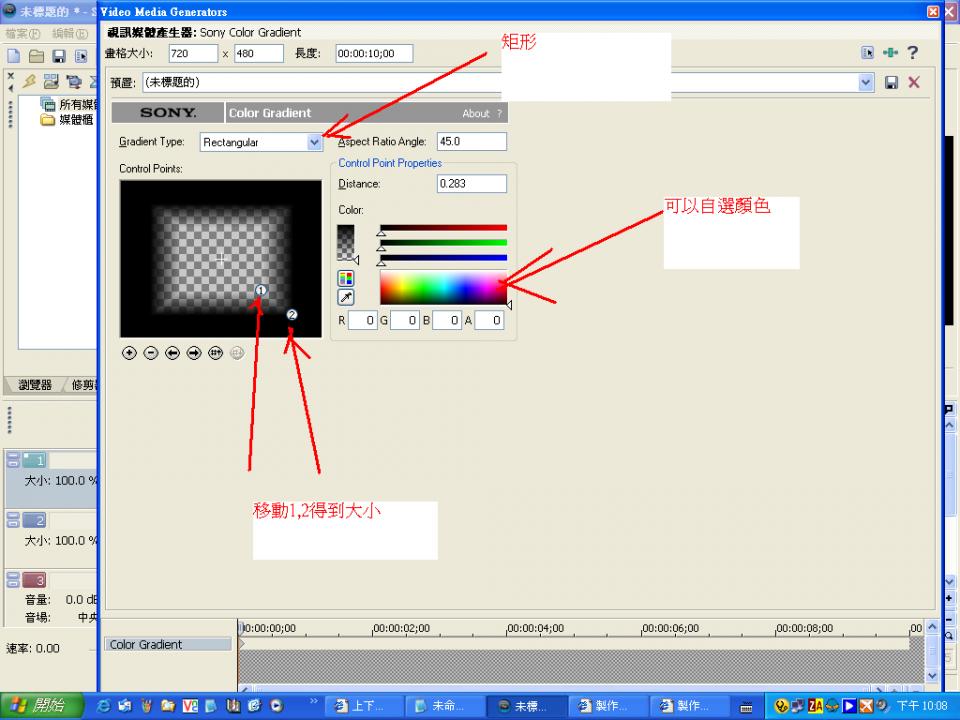Click the Save preset disk icon
Image resolution: width=960 pixels, height=720 pixels.
[x=891, y=83]
